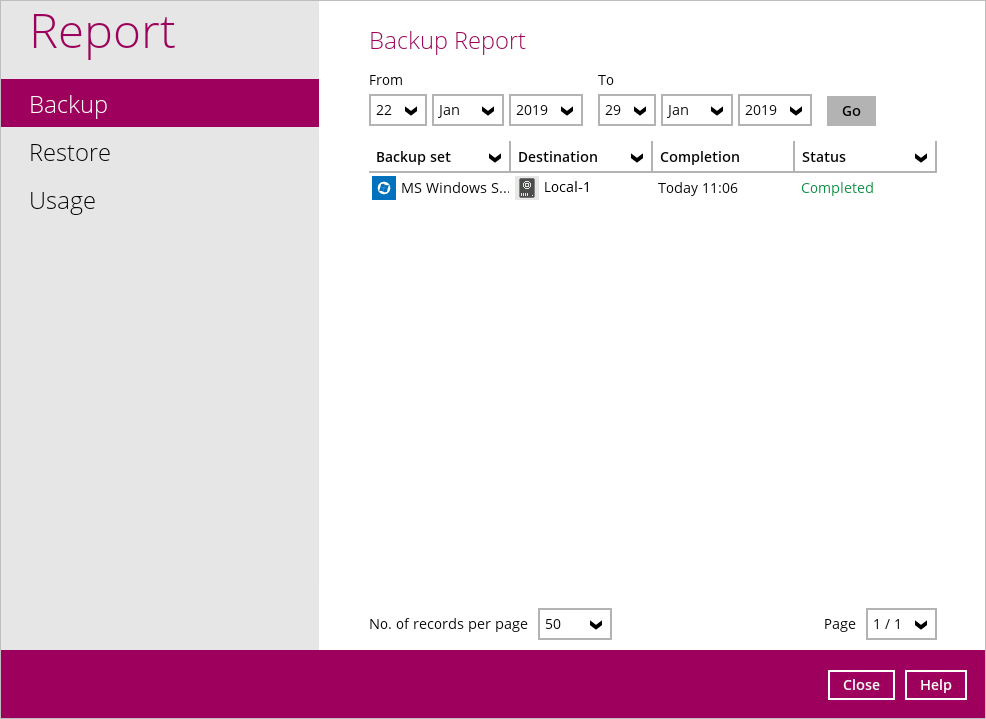Expand the To month dropdown
Screen dimensions: 986x719
(697, 110)
